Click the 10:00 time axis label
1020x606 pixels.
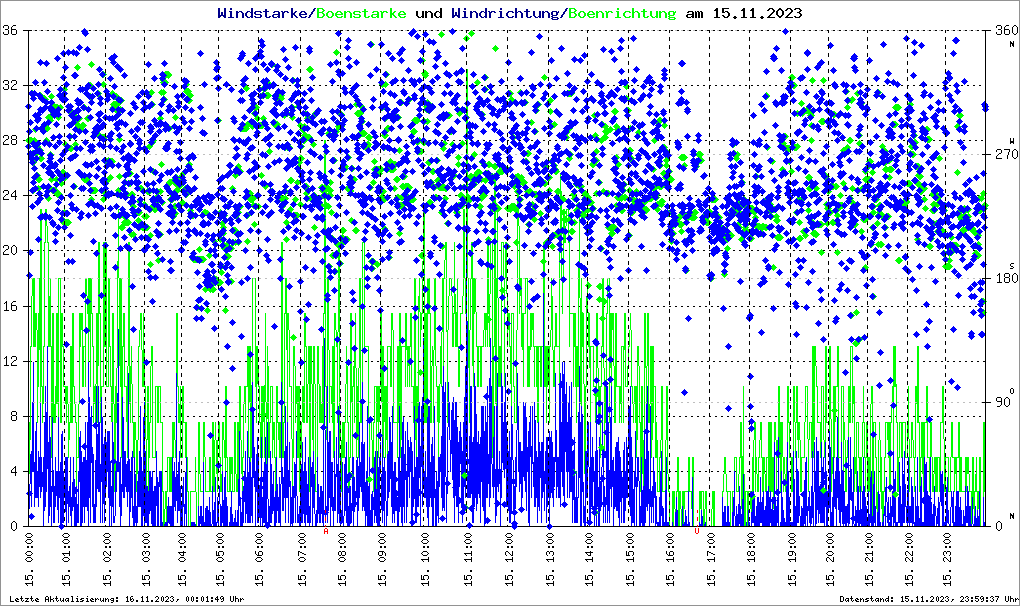(425, 559)
